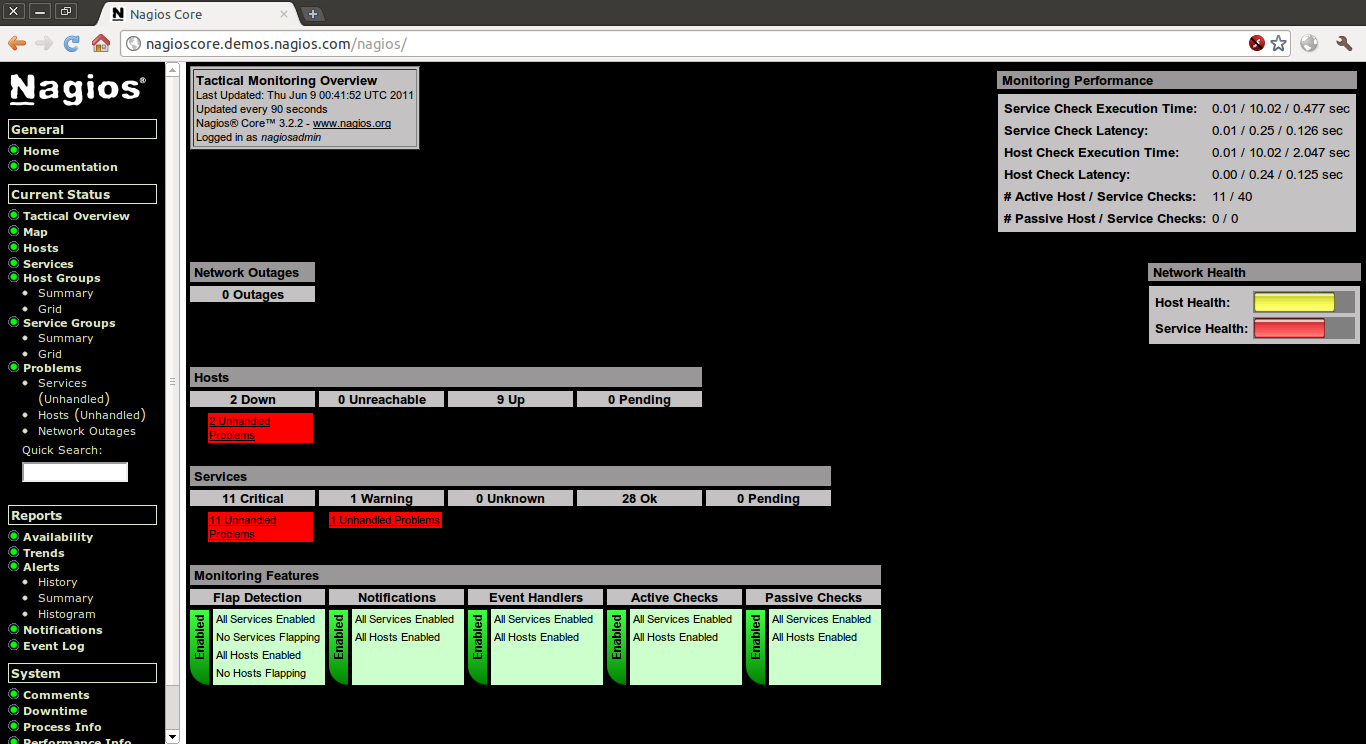This screenshot has height=744, width=1366.
Task: Click the green bullet beside Trends
Action: click(14, 552)
